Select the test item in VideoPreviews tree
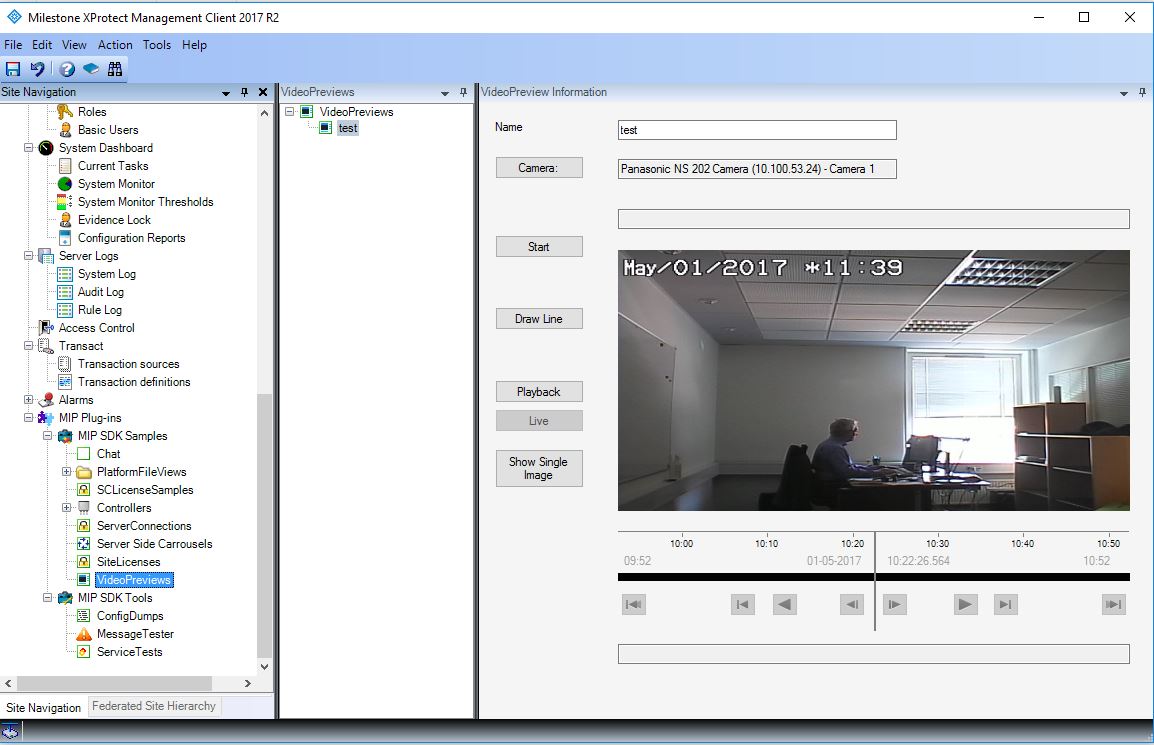The height and width of the screenshot is (745, 1154). pyautogui.click(x=347, y=128)
